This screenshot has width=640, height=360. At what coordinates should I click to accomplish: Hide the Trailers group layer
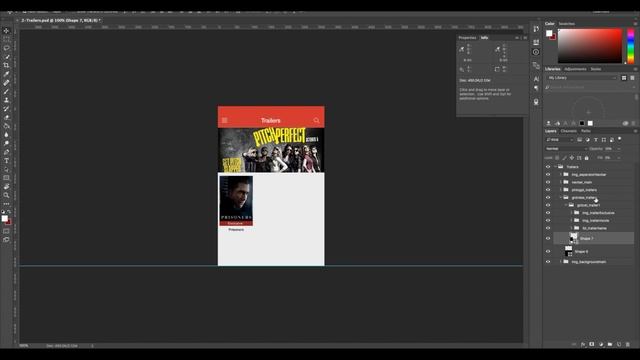tap(548, 167)
